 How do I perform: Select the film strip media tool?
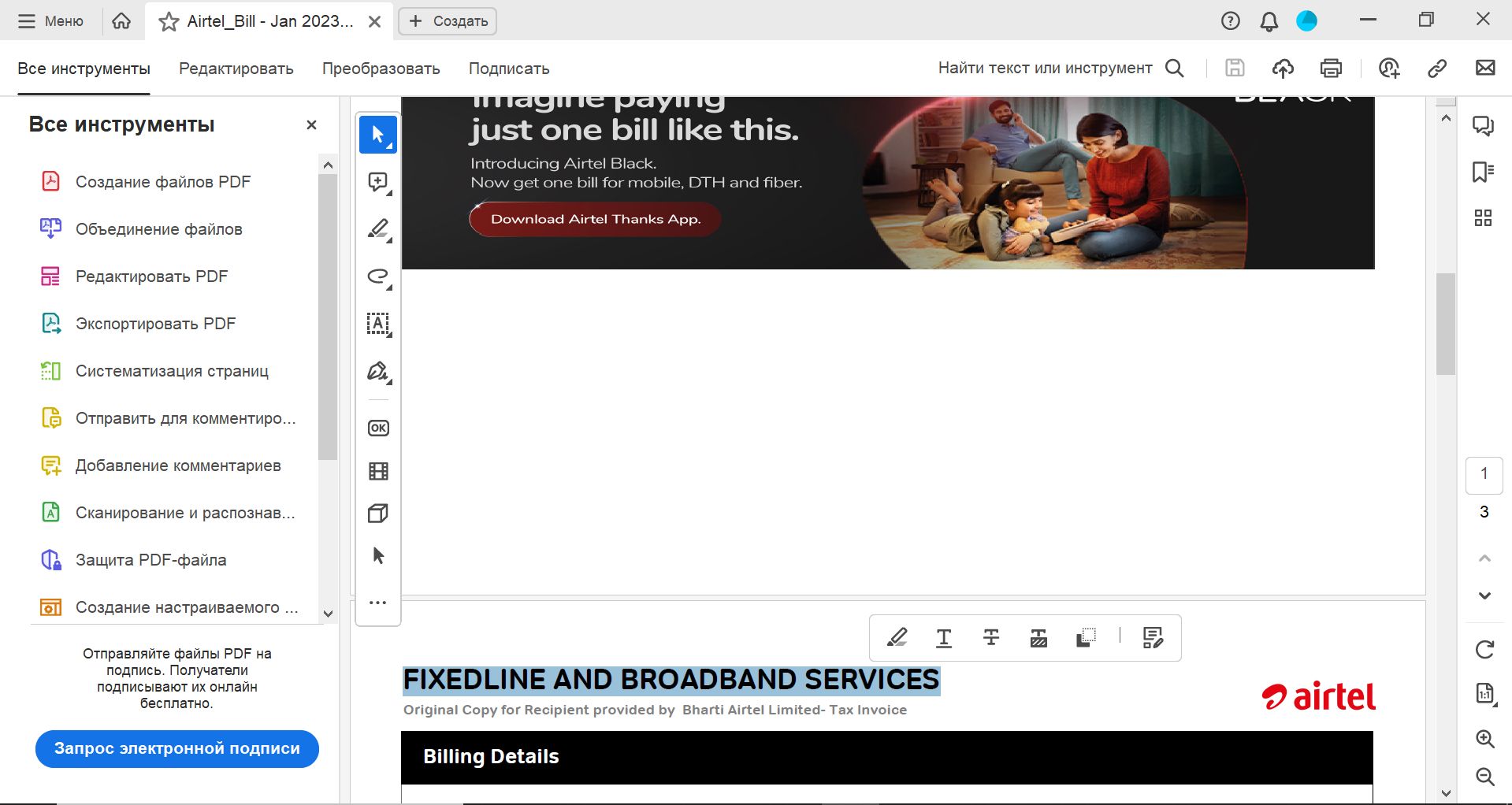(378, 471)
